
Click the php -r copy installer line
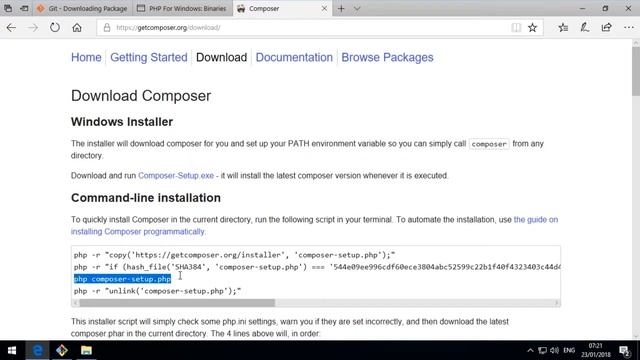(x=234, y=255)
